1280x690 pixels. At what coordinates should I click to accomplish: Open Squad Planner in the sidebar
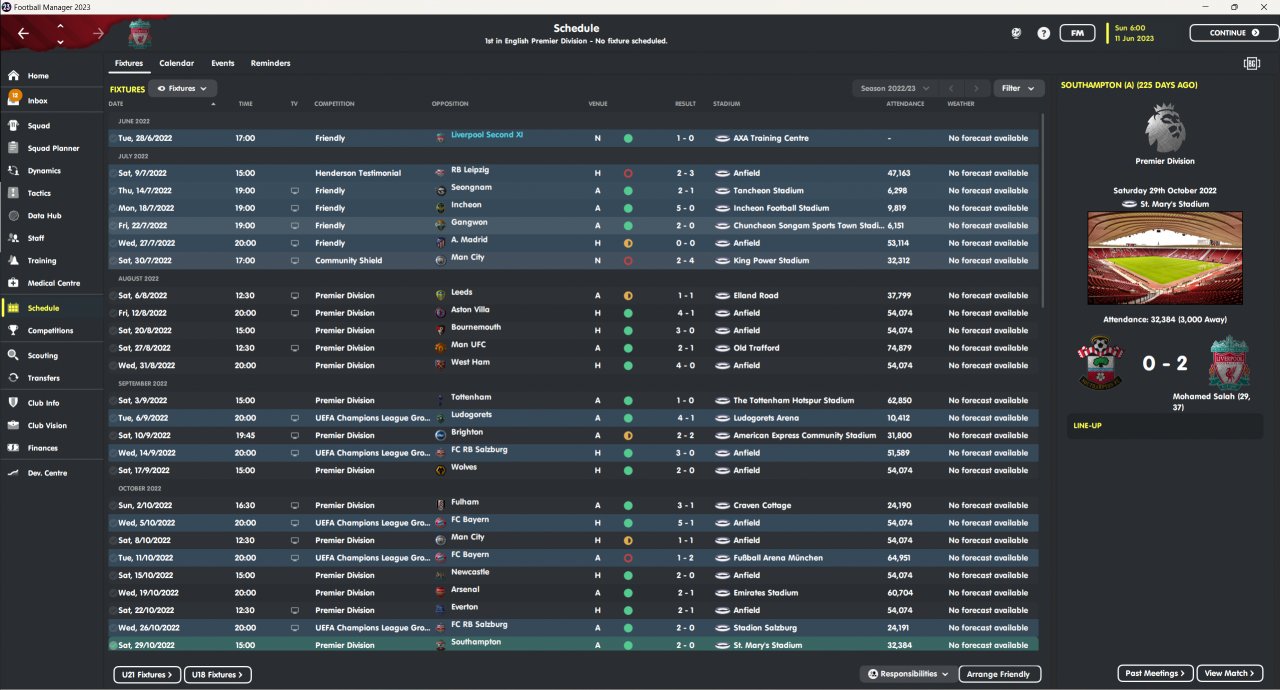(x=53, y=148)
